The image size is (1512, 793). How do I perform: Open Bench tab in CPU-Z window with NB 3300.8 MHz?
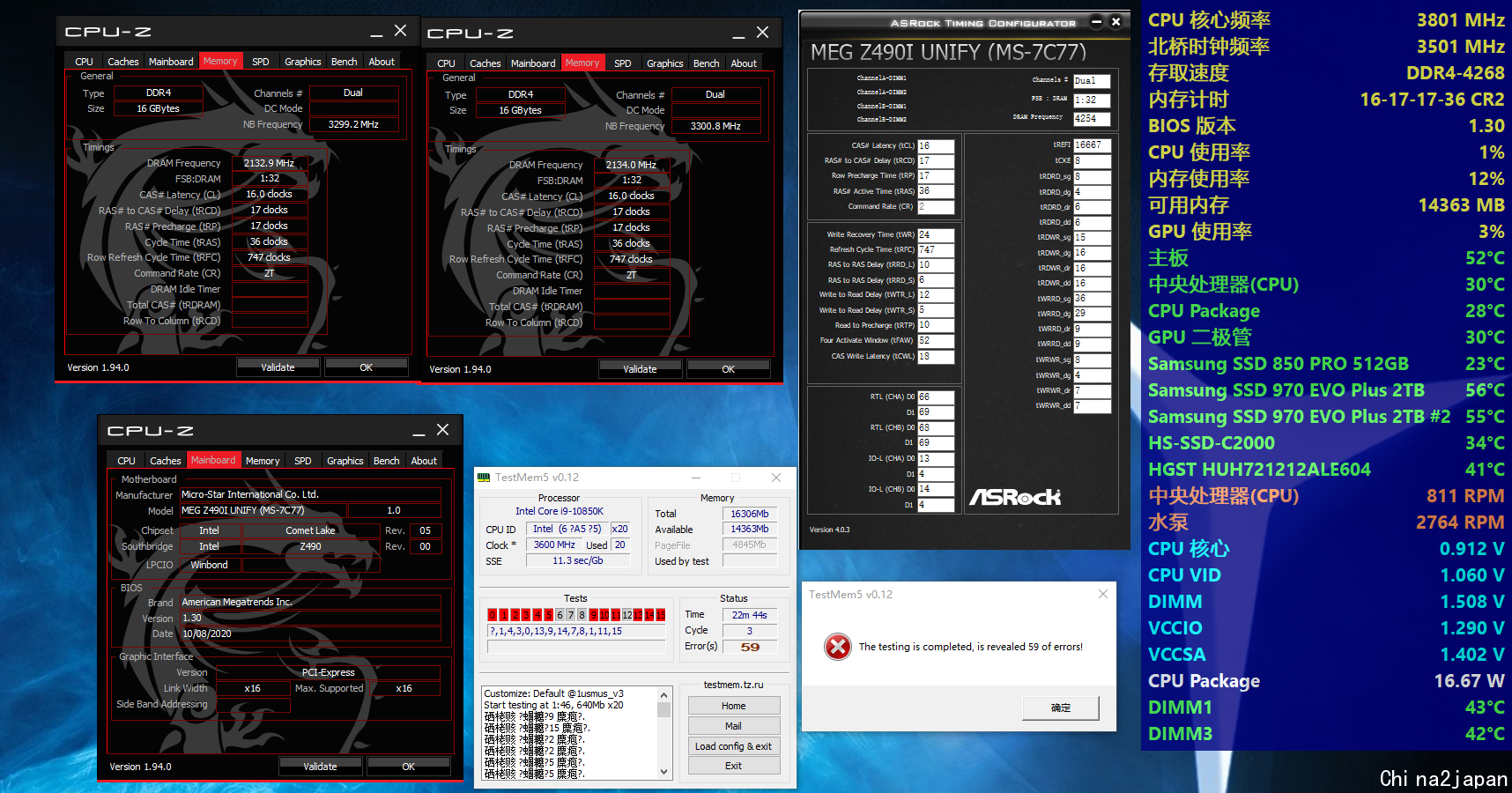coord(706,63)
